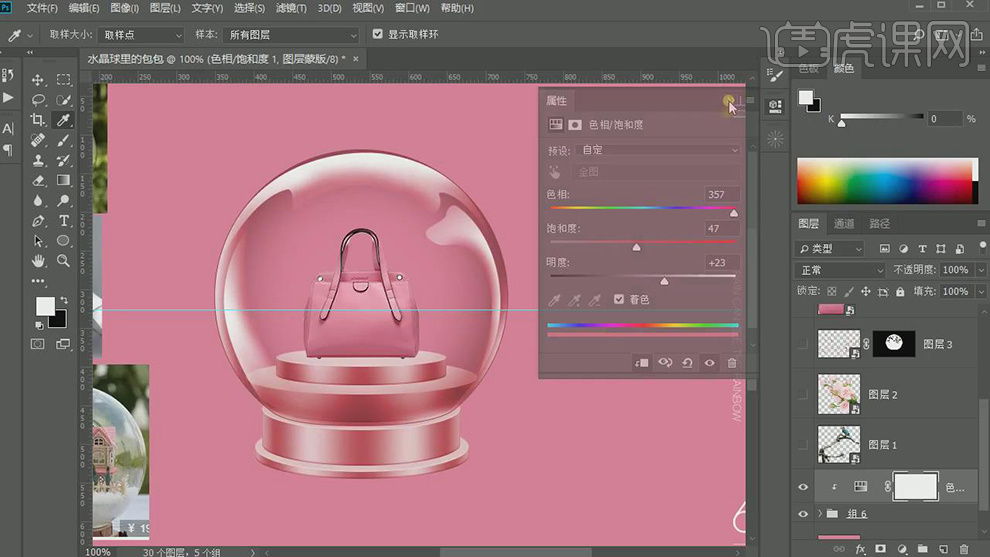
Task: Click the 饱和度 saturation slider handle
Action: click(x=636, y=247)
